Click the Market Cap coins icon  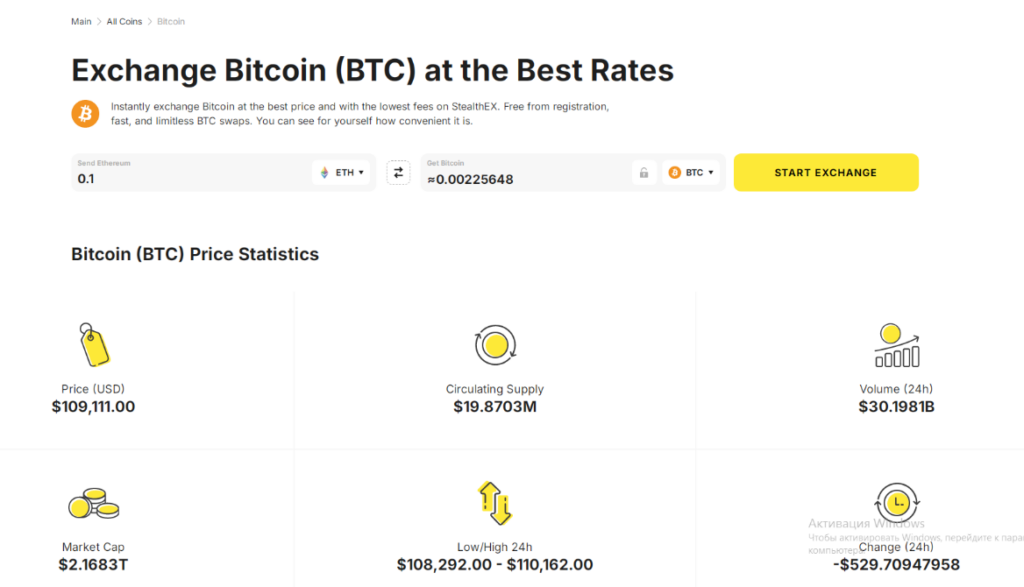(x=94, y=503)
